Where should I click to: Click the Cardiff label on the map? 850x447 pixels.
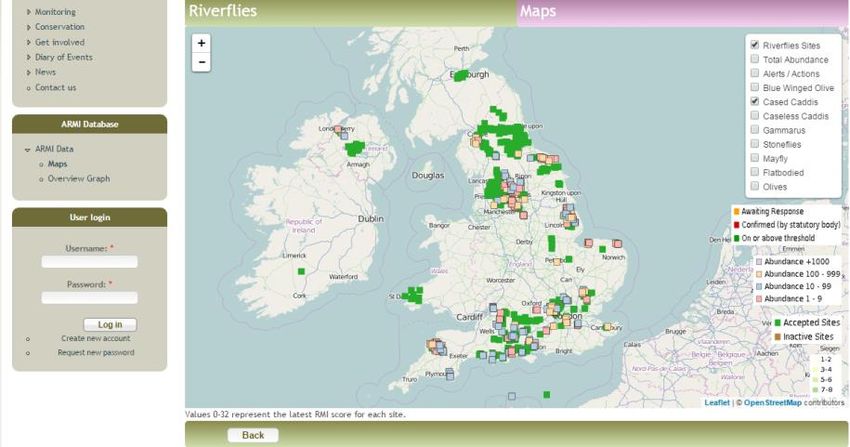(469, 317)
